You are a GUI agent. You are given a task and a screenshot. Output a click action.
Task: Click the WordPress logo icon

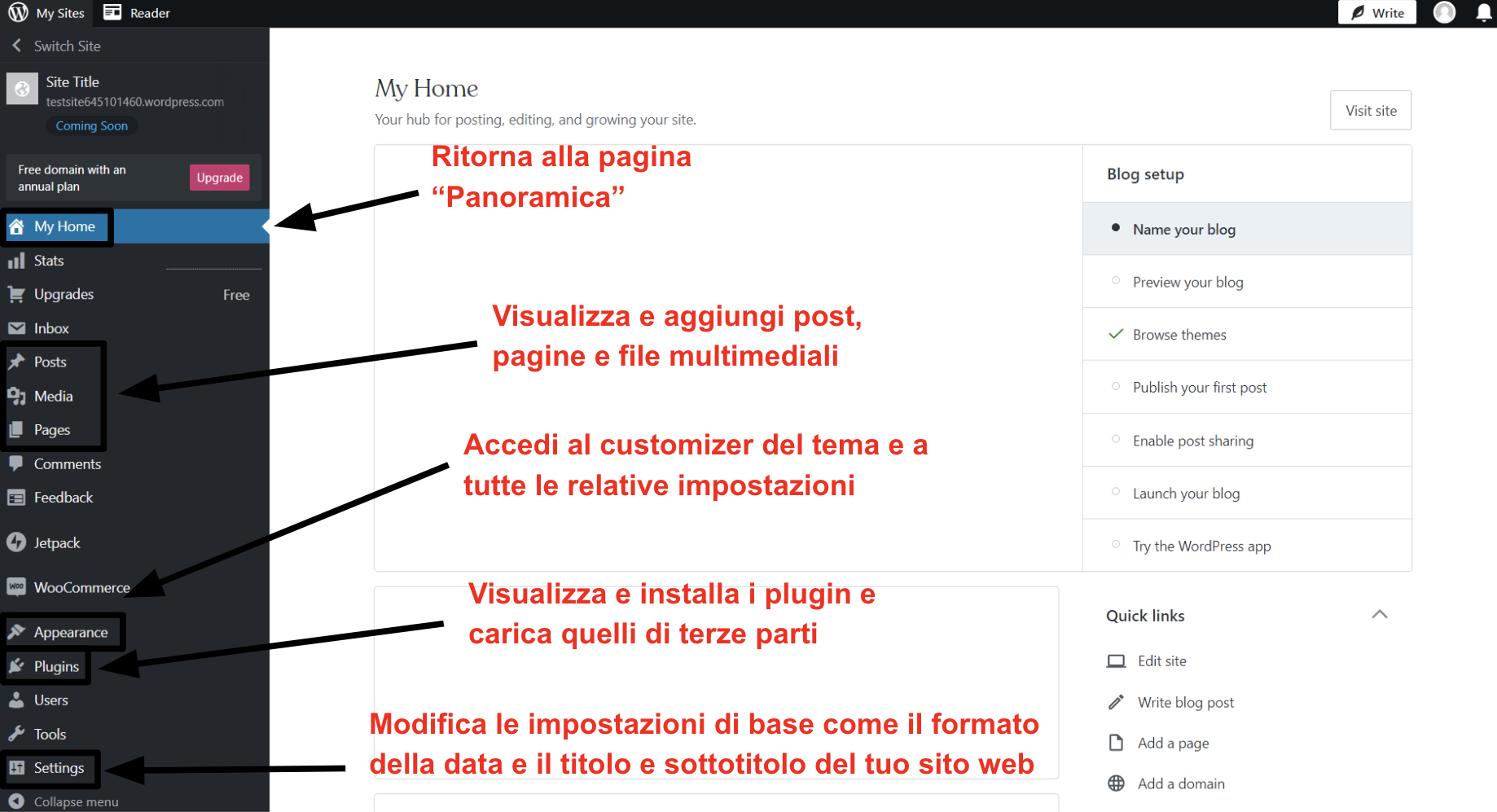[18, 13]
